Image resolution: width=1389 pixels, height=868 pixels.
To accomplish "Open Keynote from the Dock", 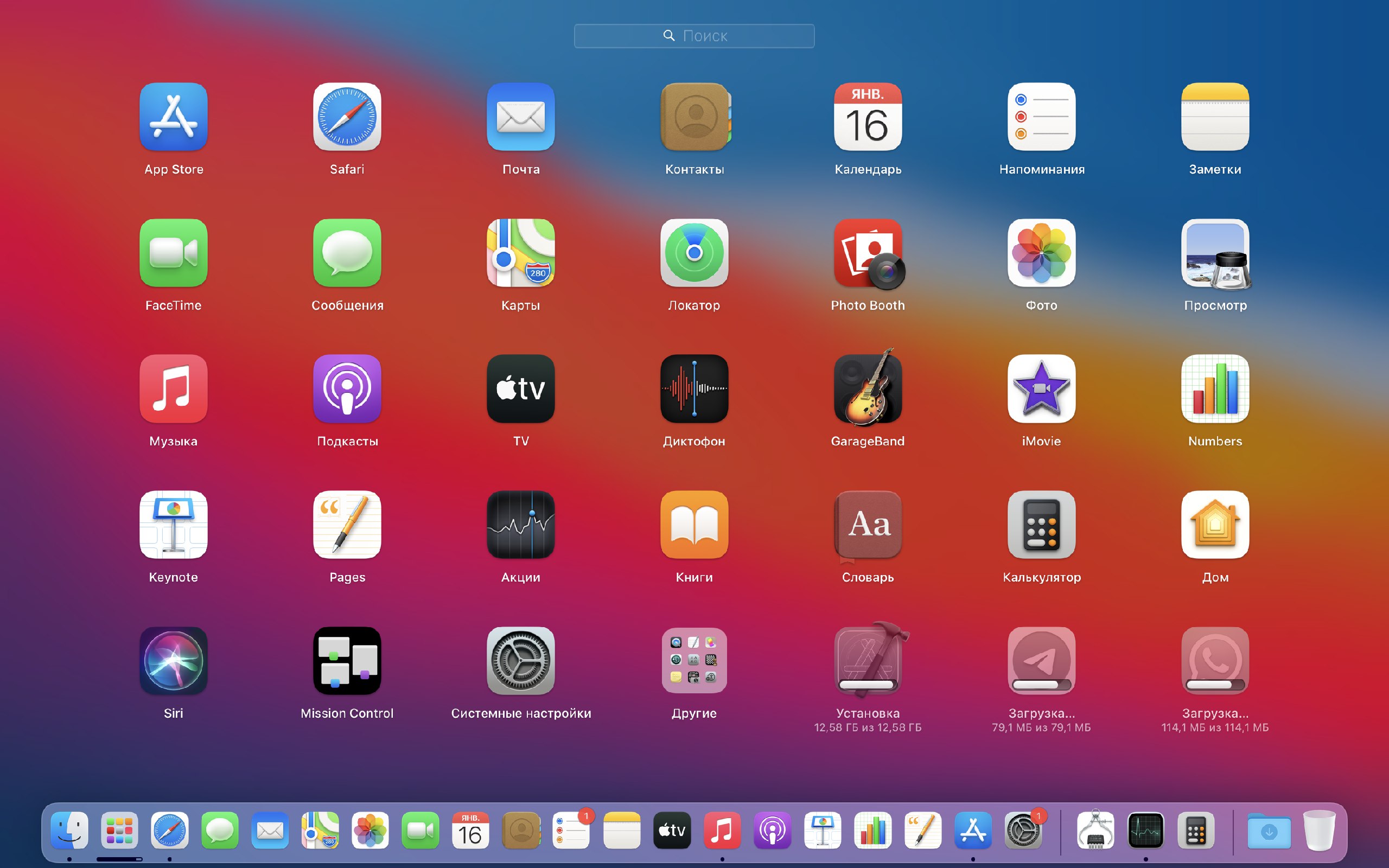I will (823, 830).
